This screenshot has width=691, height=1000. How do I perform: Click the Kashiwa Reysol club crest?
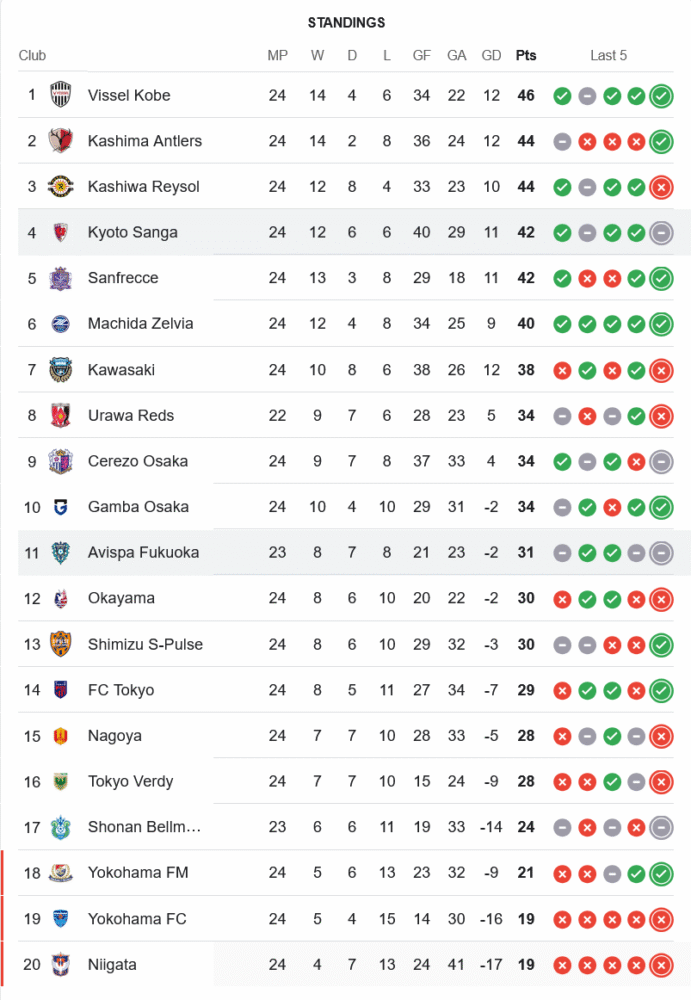tap(61, 187)
